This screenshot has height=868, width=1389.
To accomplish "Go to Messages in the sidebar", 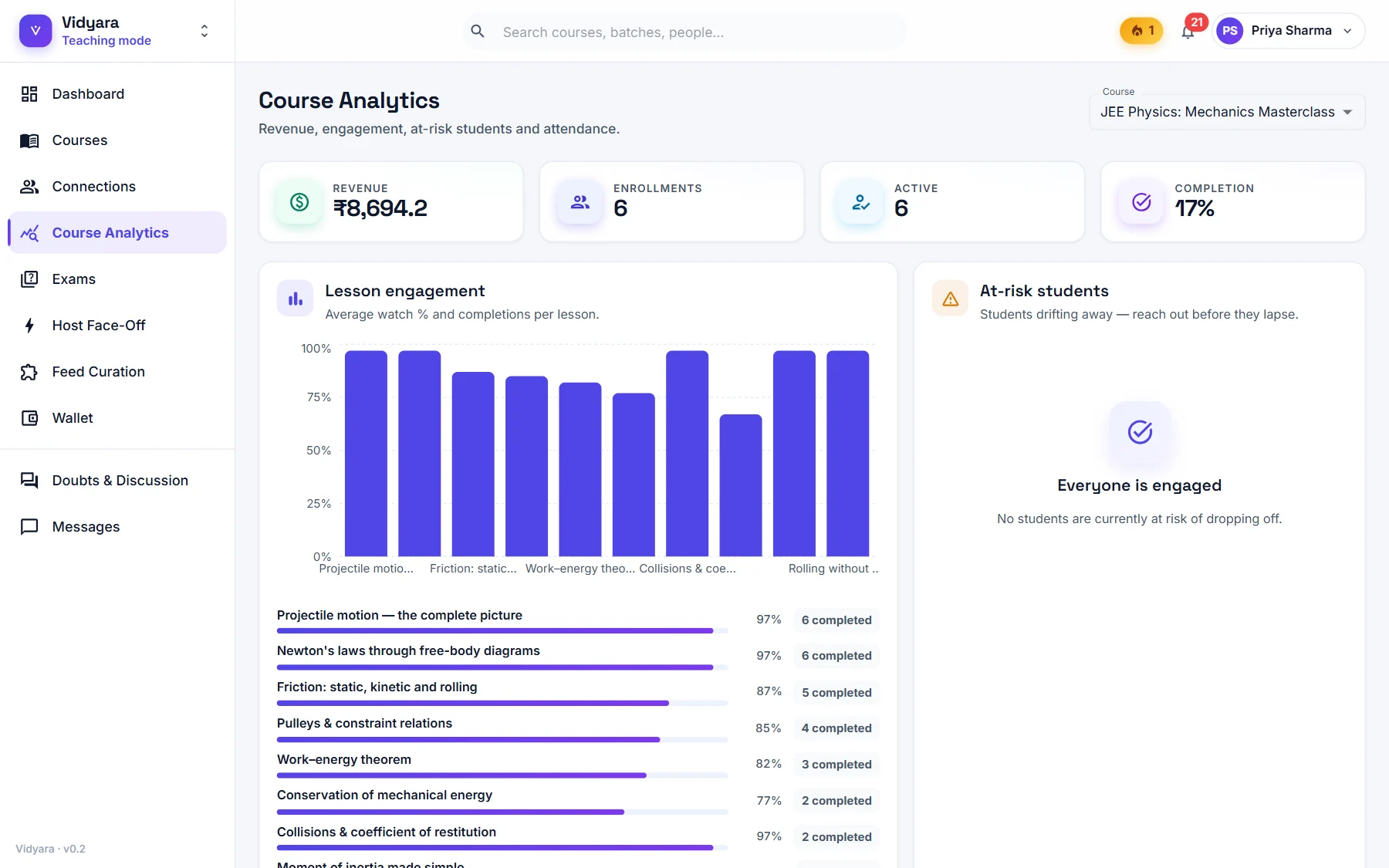I will point(117,527).
